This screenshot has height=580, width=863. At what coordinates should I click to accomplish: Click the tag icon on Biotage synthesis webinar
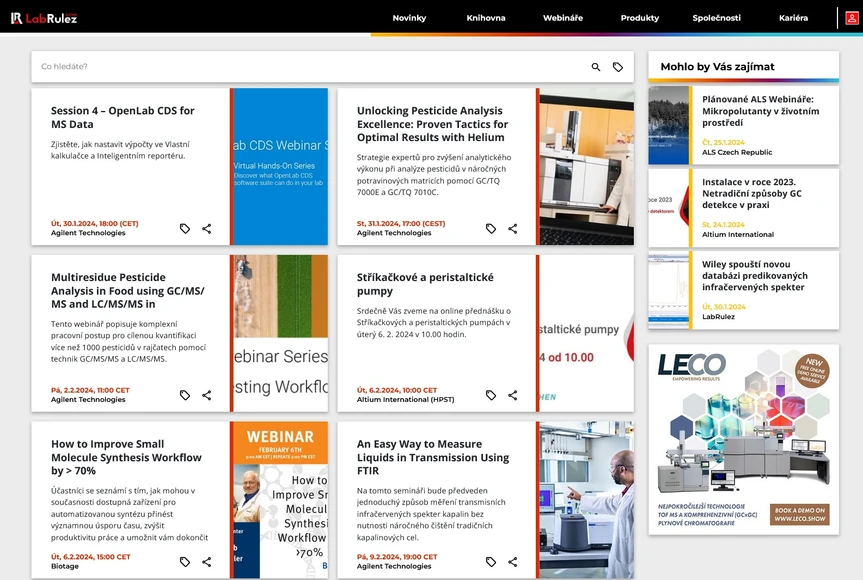click(x=184, y=561)
